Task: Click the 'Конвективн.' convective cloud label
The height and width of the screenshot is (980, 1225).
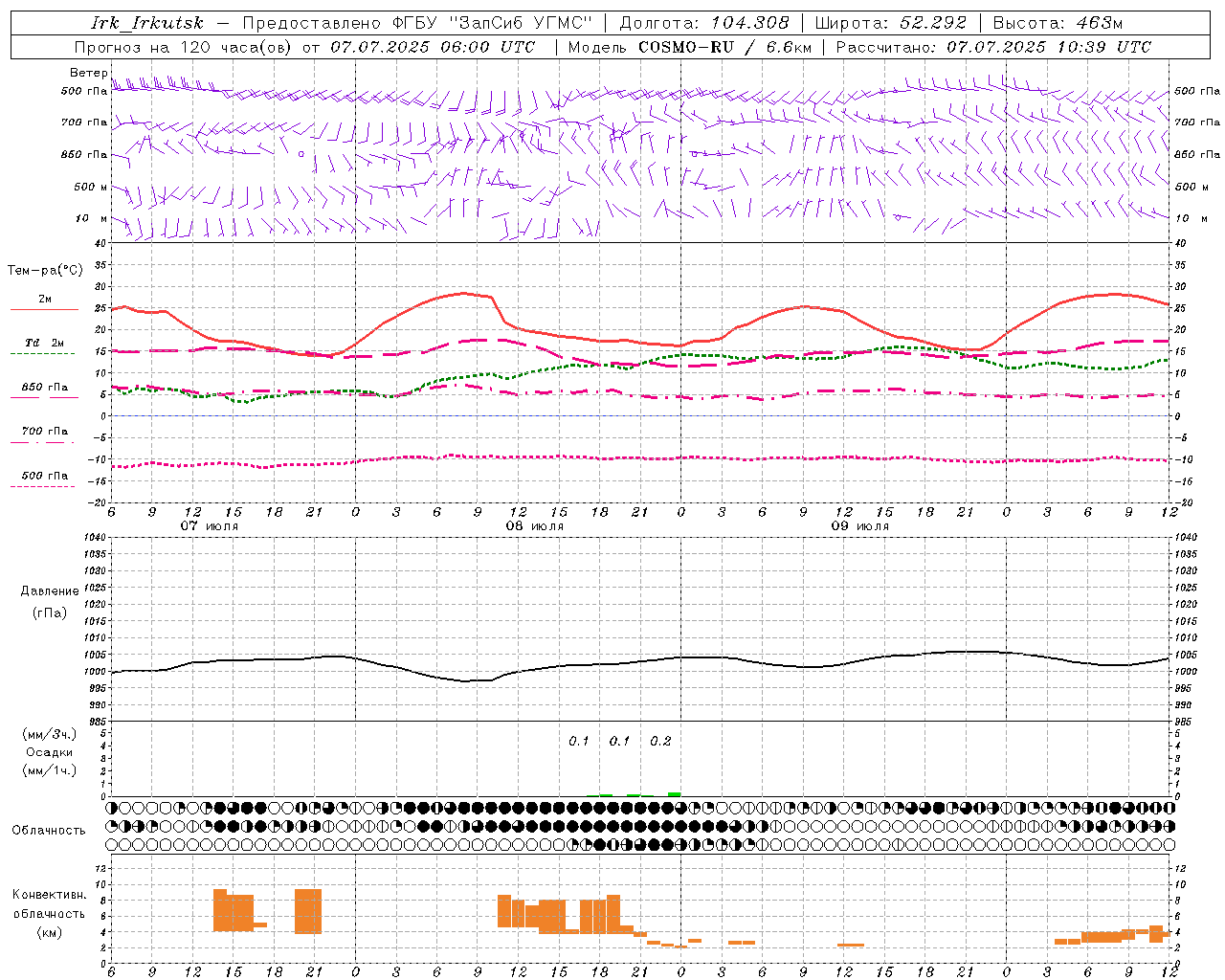Action: point(50,895)
